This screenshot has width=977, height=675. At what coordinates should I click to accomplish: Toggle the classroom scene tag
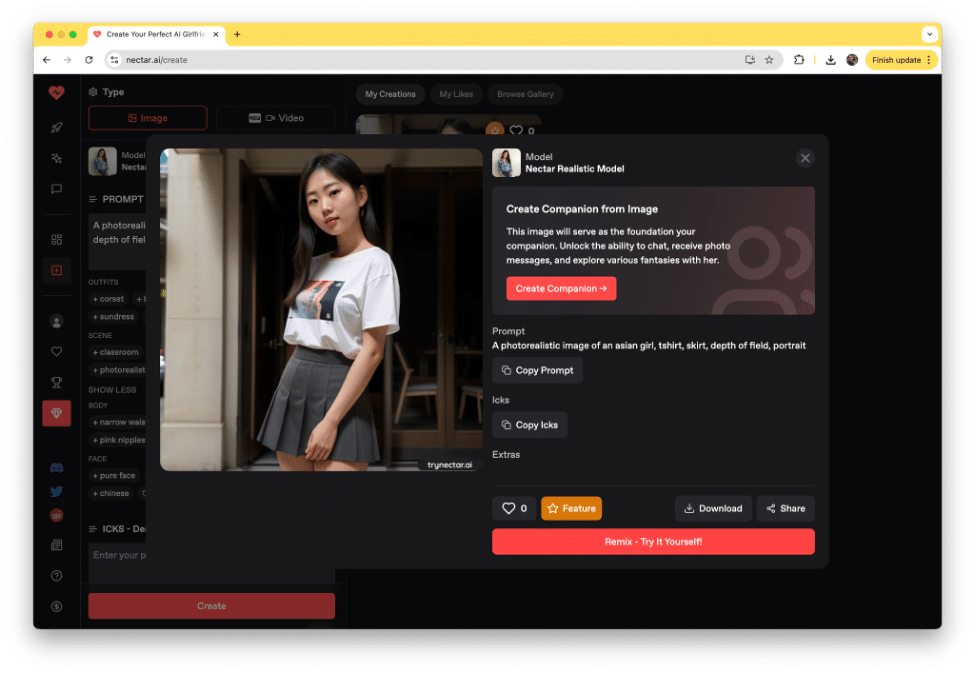[x=115, y=352]
